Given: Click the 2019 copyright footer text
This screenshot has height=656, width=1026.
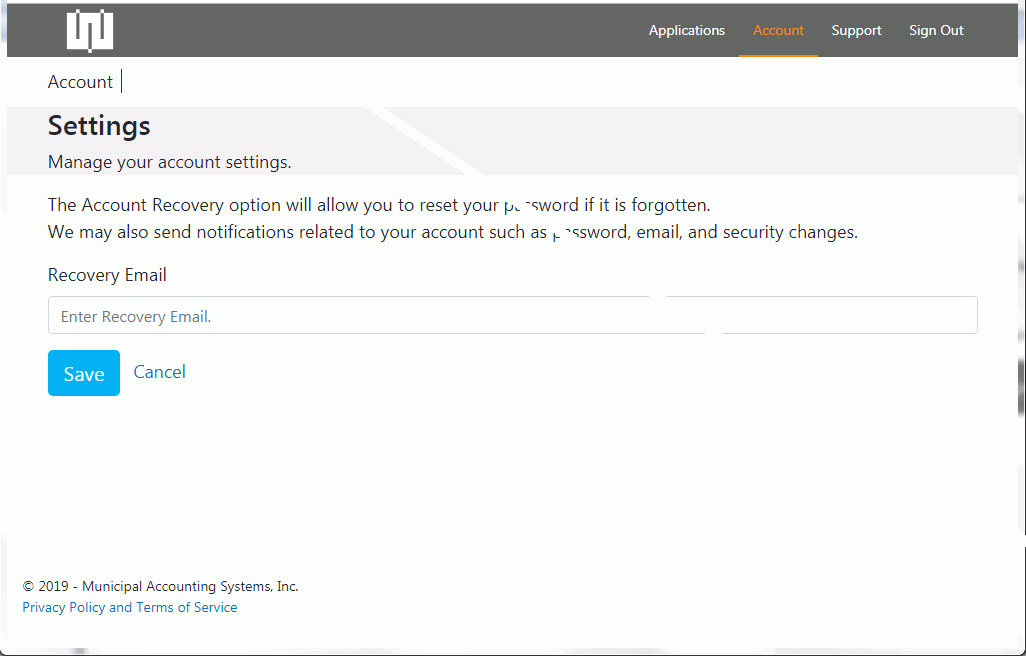Looking at the screenshot, I should [x=160, y=587].
